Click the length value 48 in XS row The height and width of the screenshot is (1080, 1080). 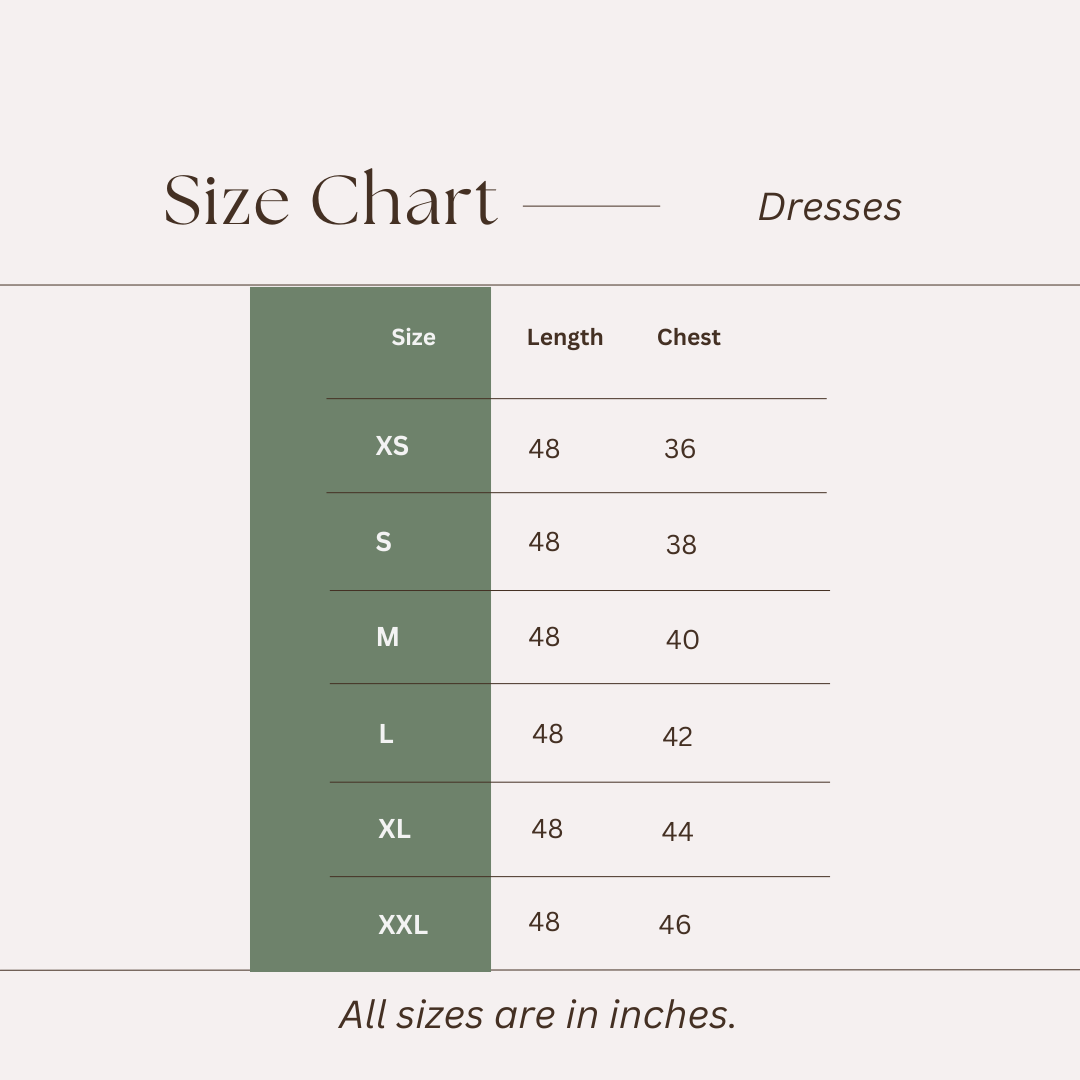click(x=544, y=449)
